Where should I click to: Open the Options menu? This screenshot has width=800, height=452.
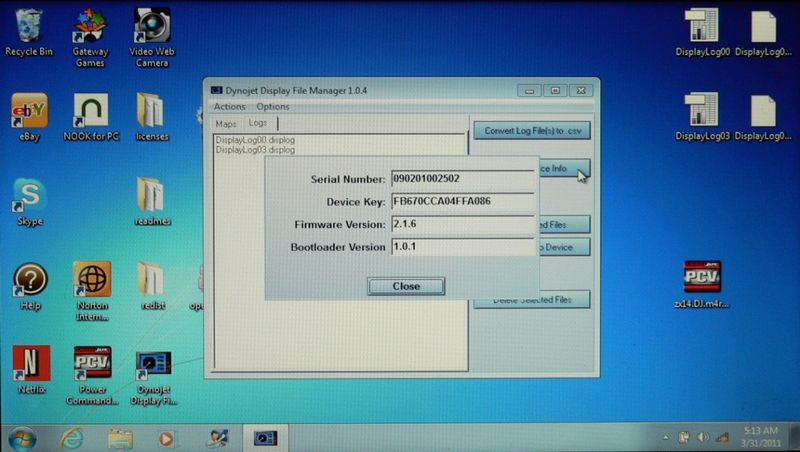(273, 106)
